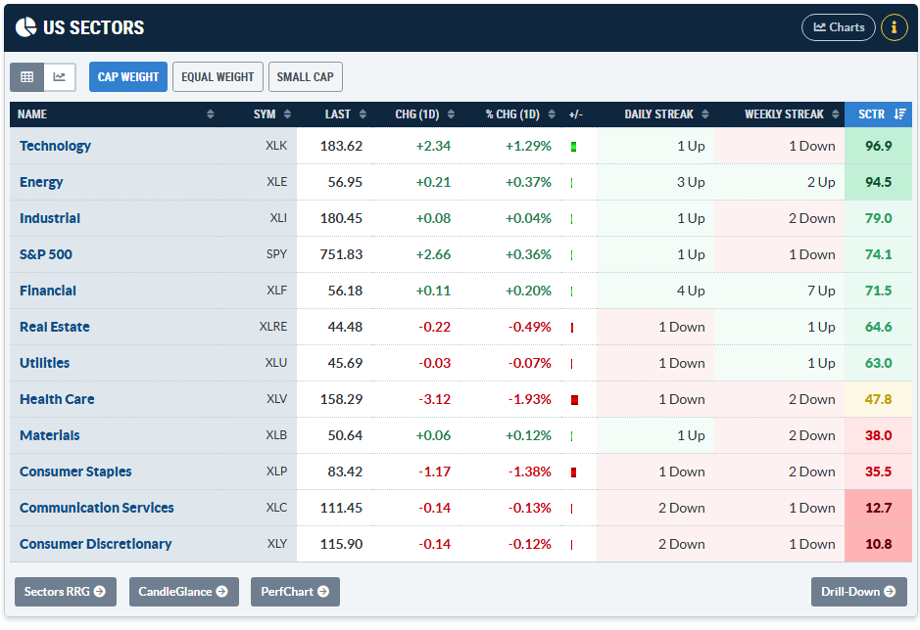Select the Cap Weight tab
The height and width of the screenshot is (630, 920).
click(128, 77)
